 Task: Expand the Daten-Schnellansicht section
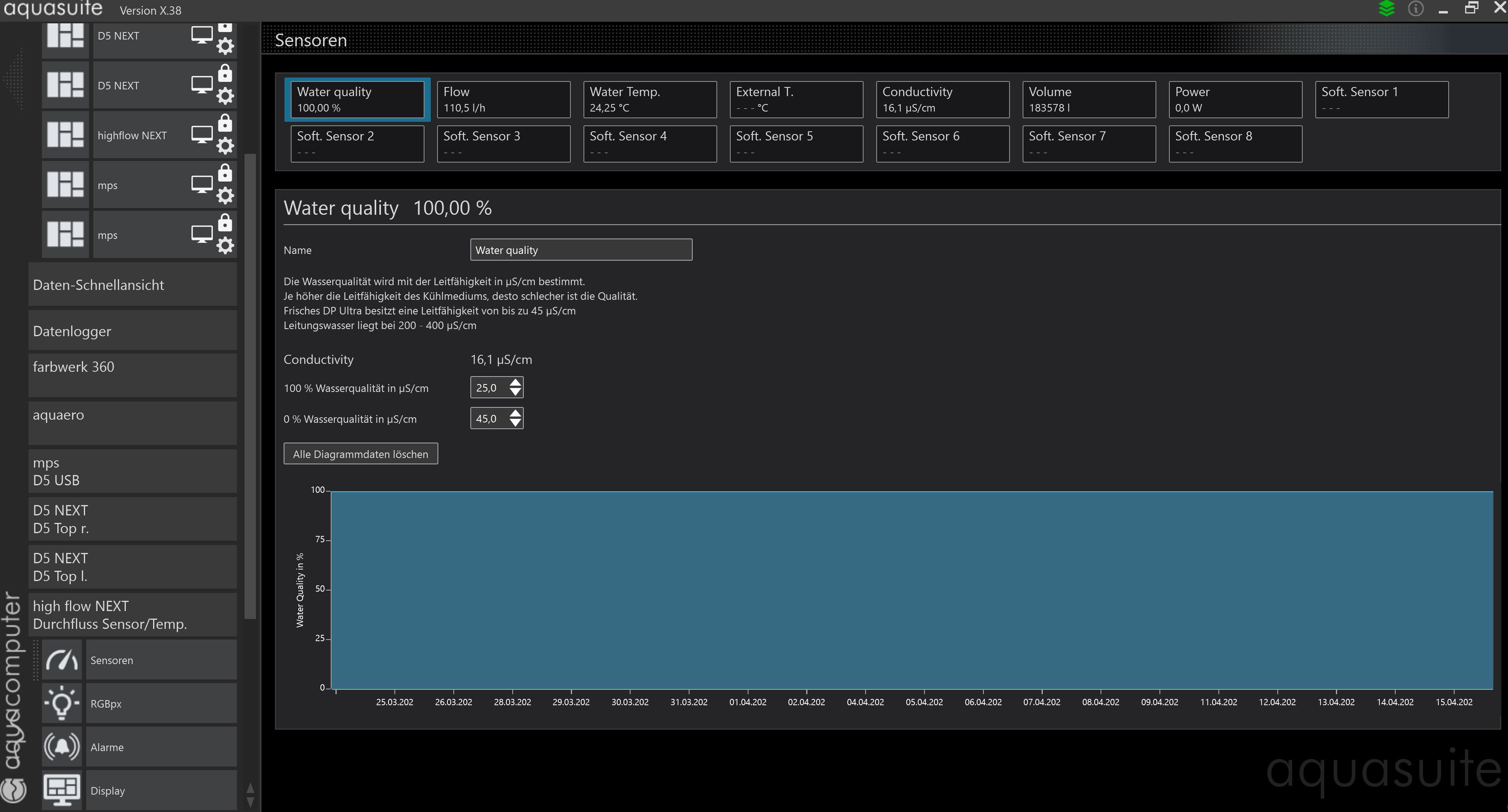coord(132,284)
